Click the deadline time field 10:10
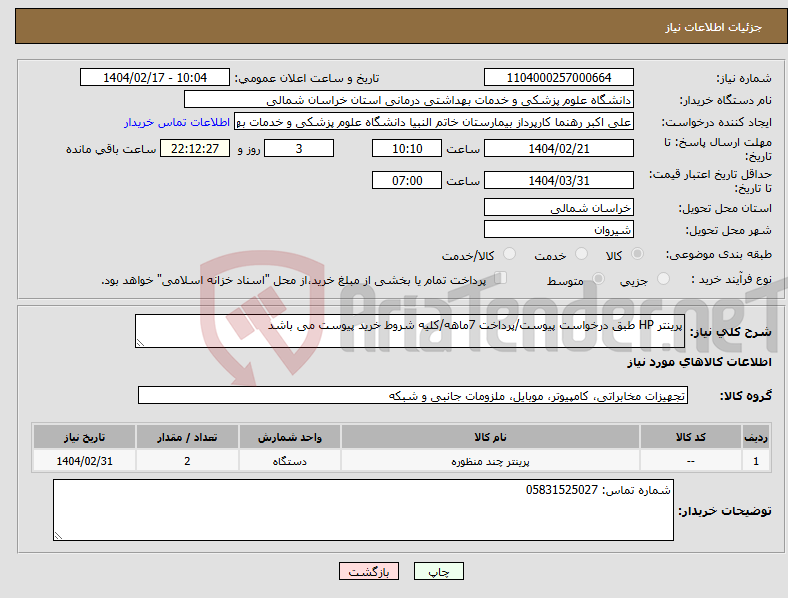This screenshot has height=598, width=788. 407,148
